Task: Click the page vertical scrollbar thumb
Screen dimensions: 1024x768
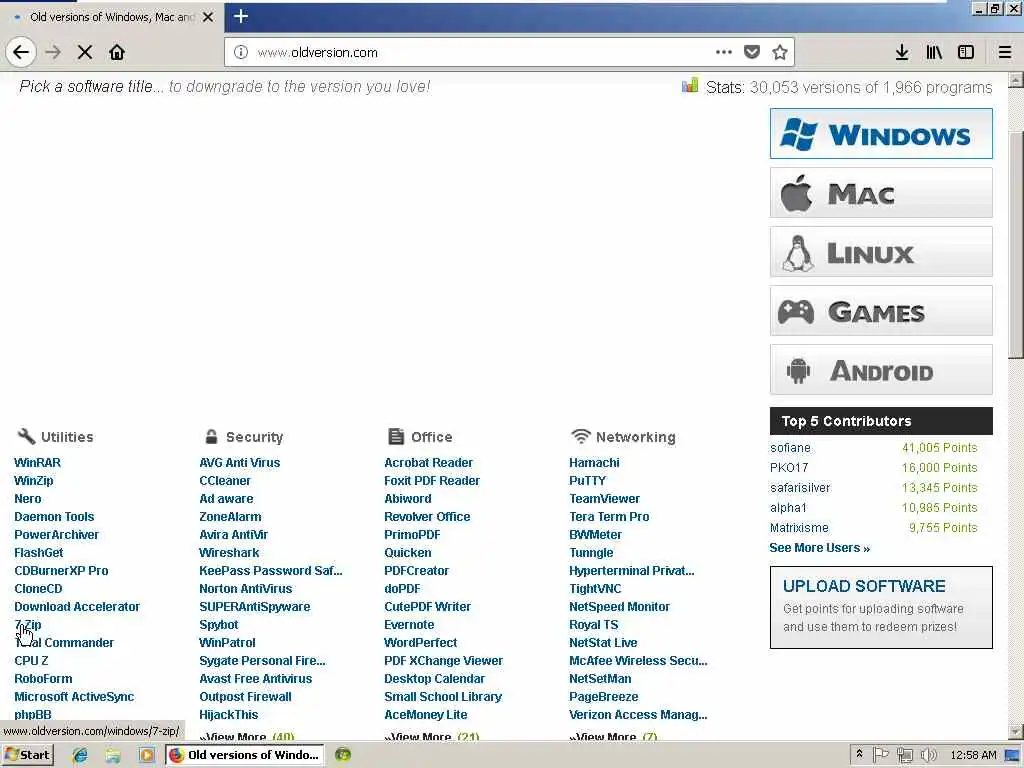Action: pos(1016,245)
